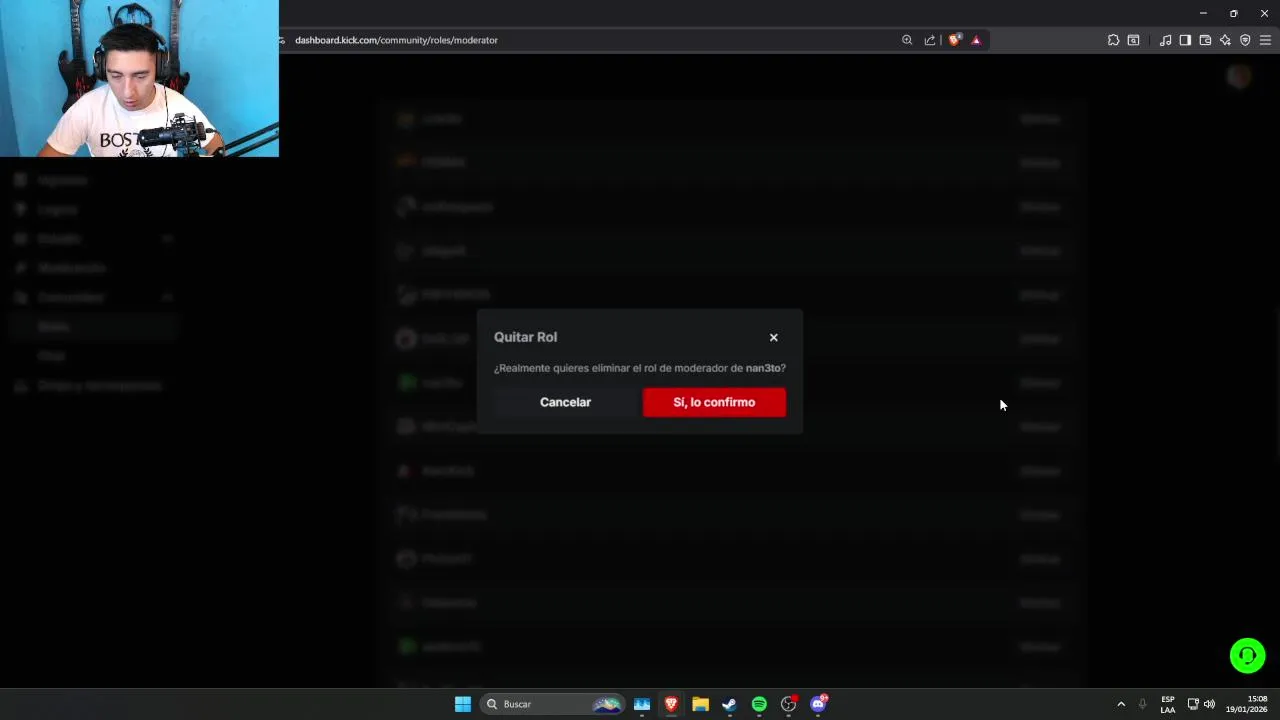Toggle the browser sidebar panel icon
Screen dimensions: 1280x720
point(1185,40)
